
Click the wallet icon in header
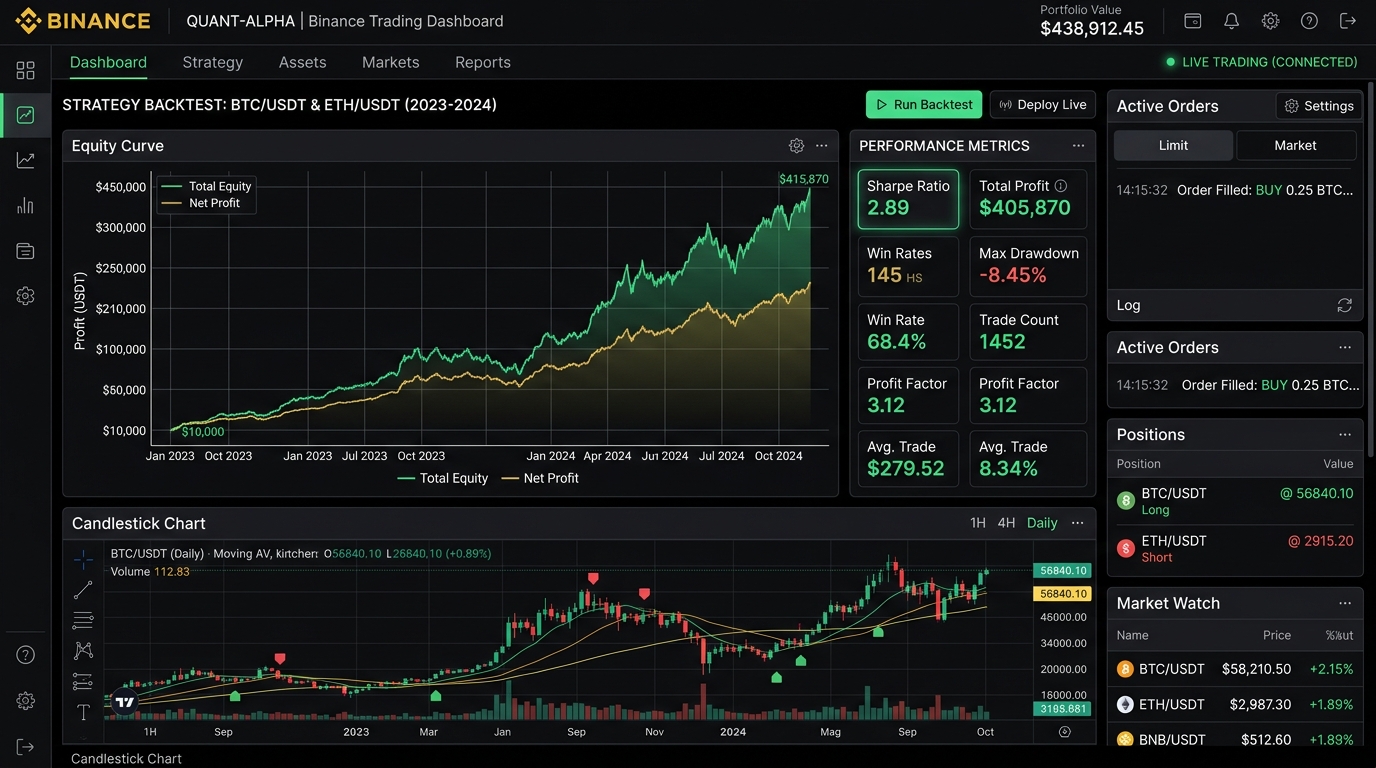[1192, 21]
